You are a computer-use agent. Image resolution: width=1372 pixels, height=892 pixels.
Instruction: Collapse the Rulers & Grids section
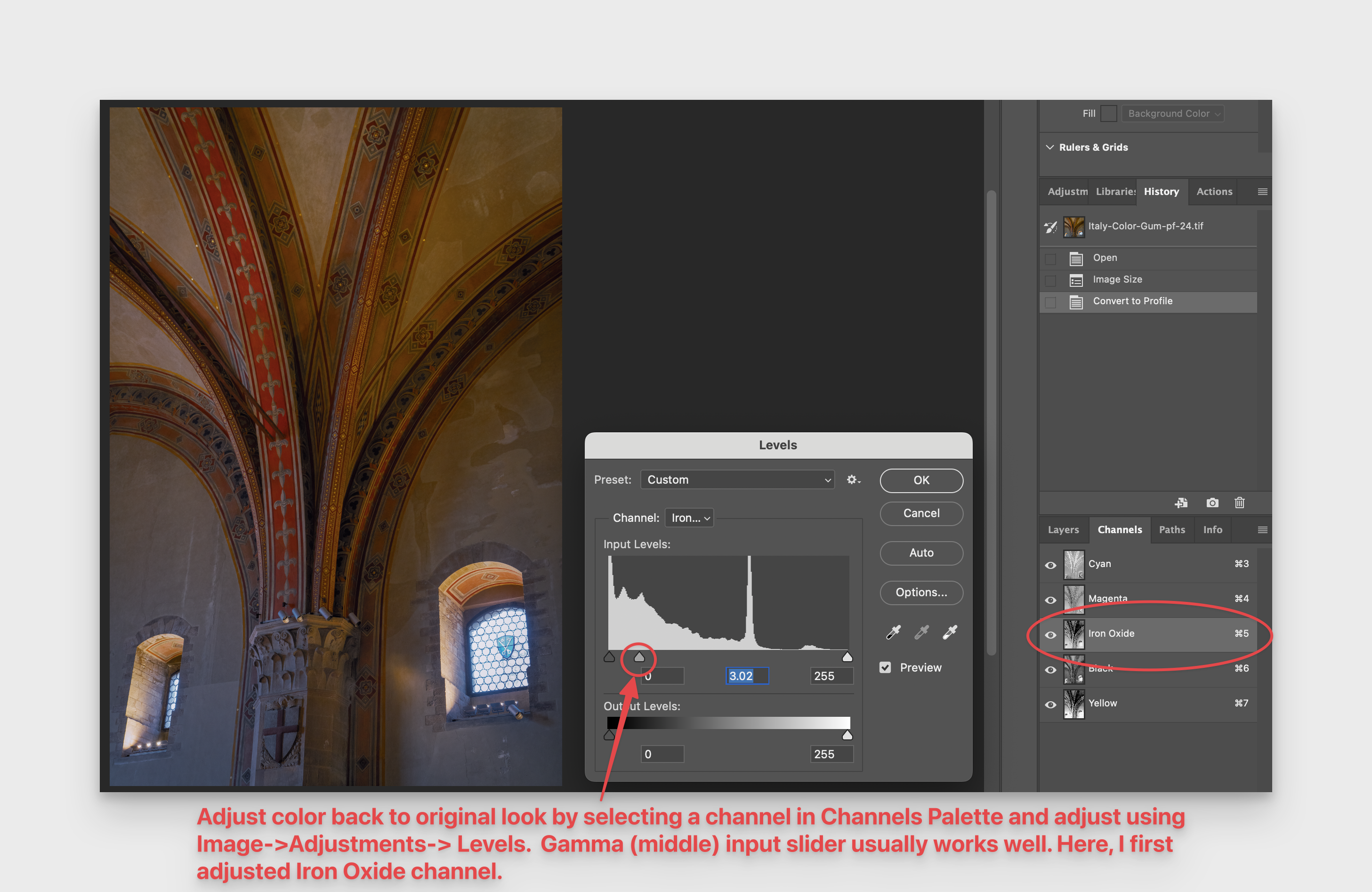(1051, 147)
